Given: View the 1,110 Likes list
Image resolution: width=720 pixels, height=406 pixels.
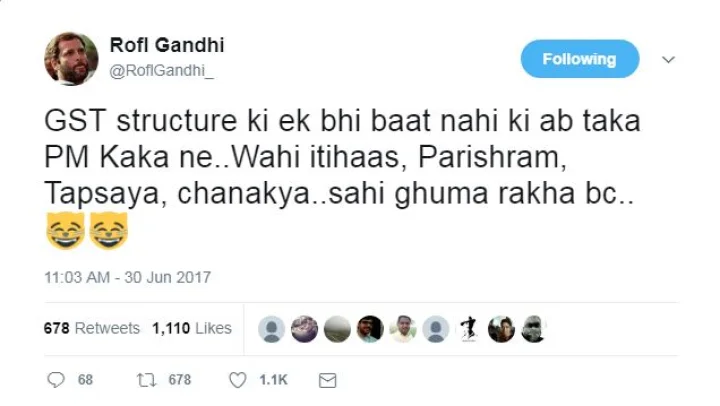Looking at the screenshot, I should tap(192, 328).
